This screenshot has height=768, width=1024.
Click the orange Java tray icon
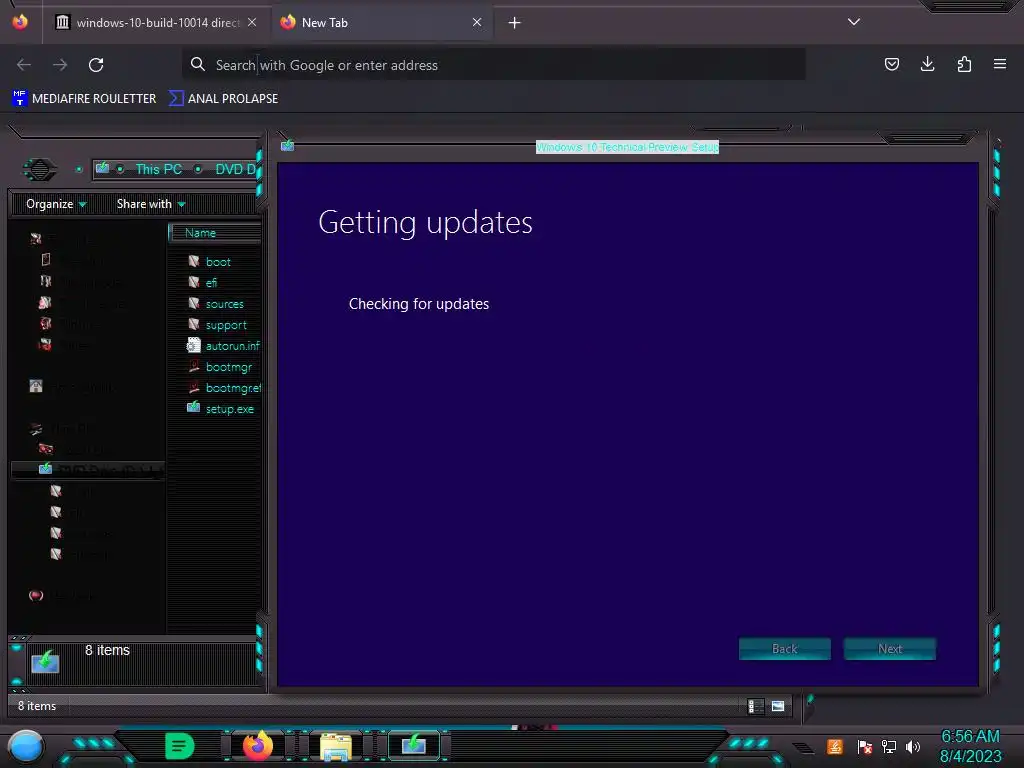coord(835,746)
